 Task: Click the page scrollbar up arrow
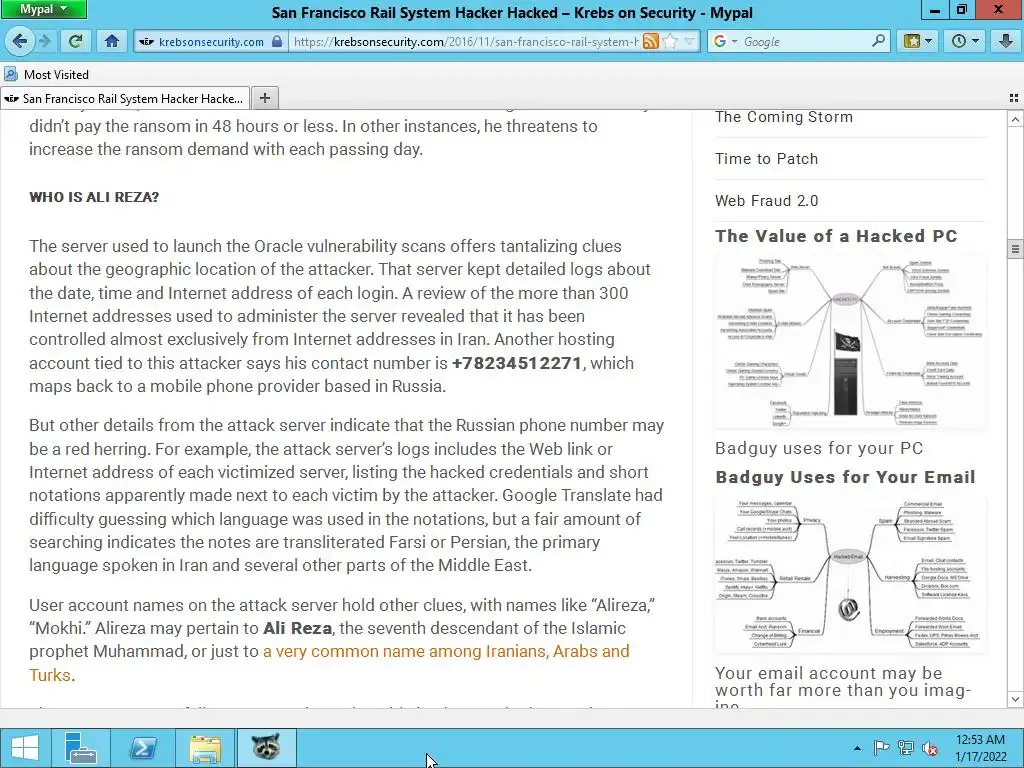tap(1015, 120)
